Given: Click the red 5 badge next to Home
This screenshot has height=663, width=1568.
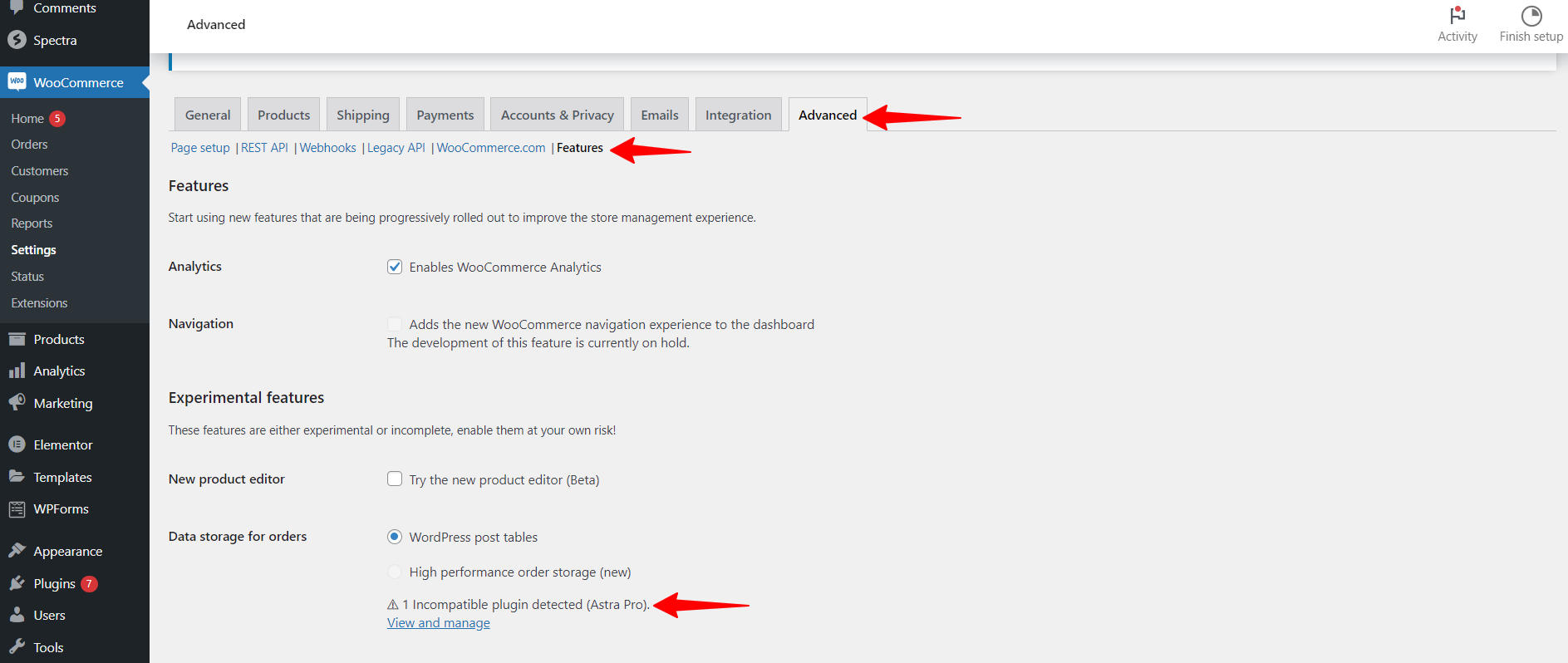Looking at the screenshot, I should pyautogui.click(x=57, y=119).
